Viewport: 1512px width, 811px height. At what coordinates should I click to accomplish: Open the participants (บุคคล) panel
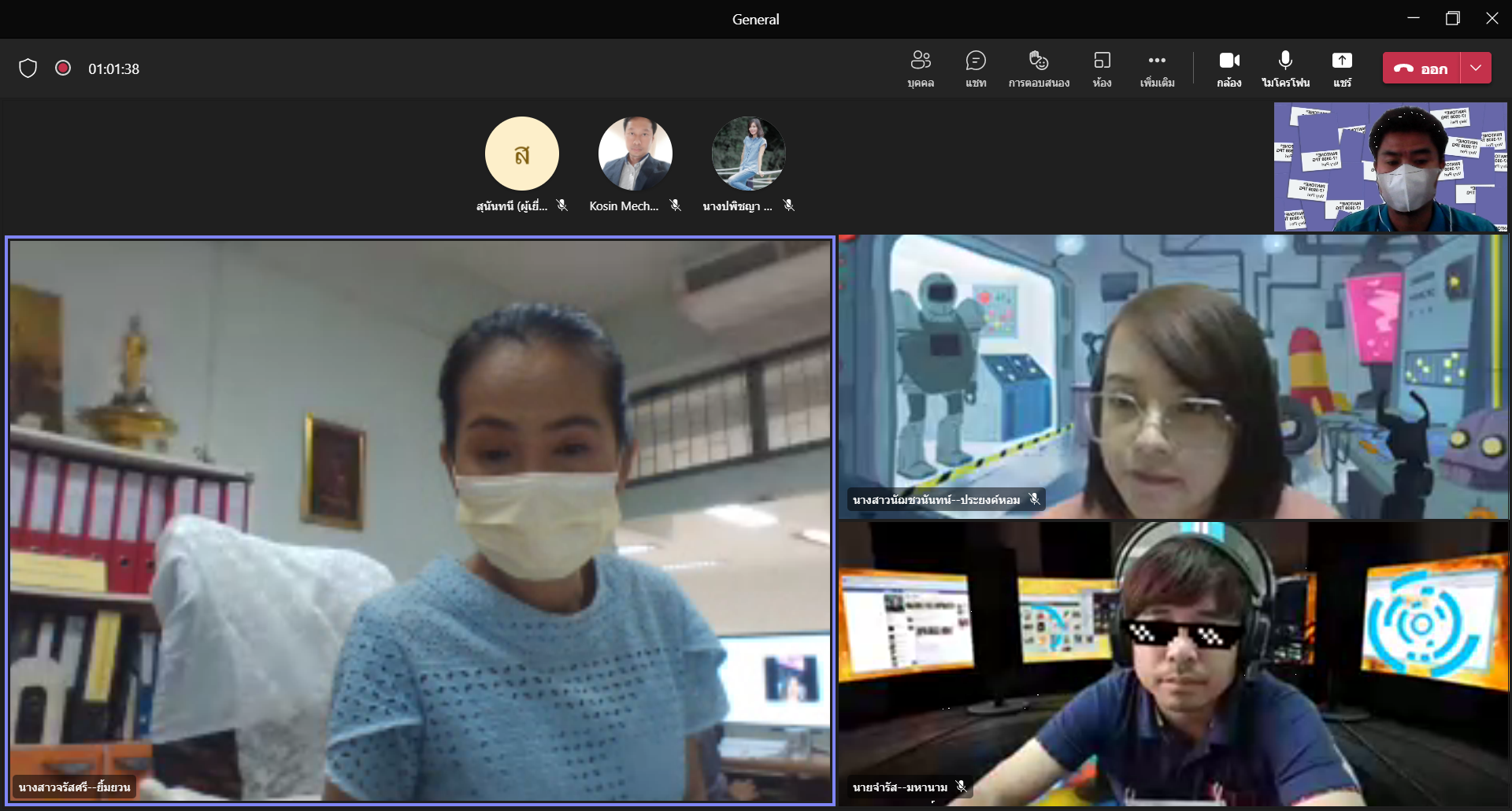pyautogui.click(x=921, y=69)
